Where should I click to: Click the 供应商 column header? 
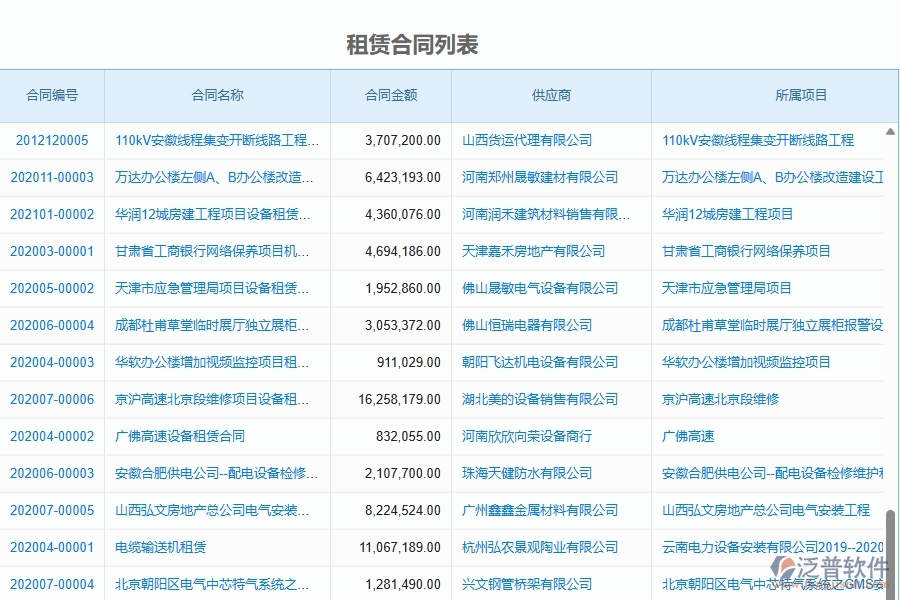click(549, 95)
